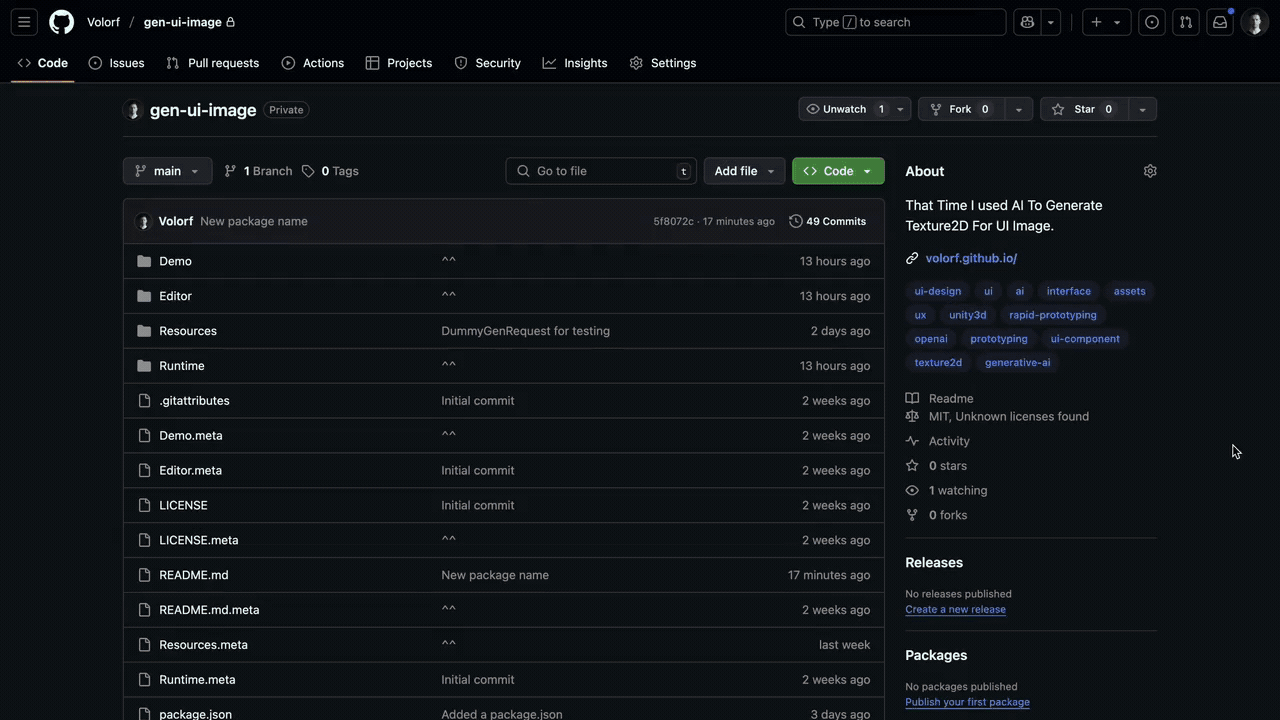This screenshot has width=1280, height=720.
Task: Switch to the Insights tab
Action: (575, 63)
